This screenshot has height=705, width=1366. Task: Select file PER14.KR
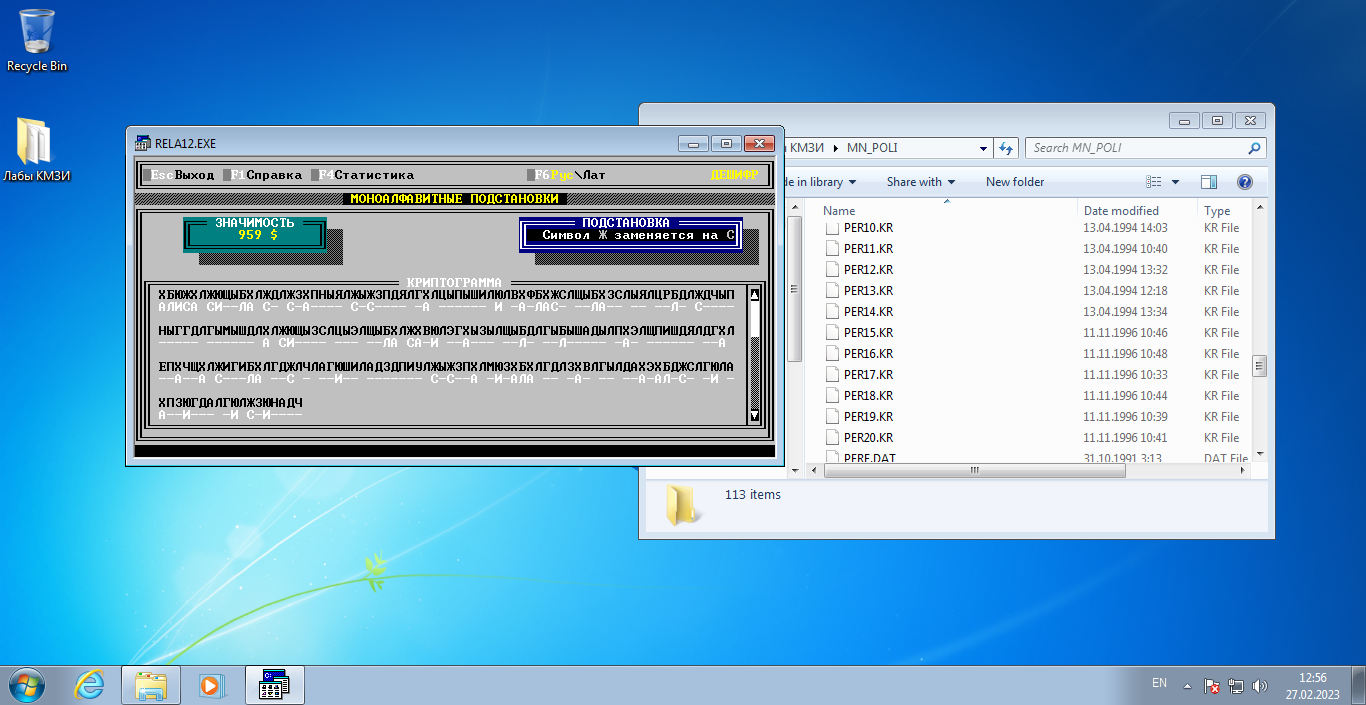868,312
